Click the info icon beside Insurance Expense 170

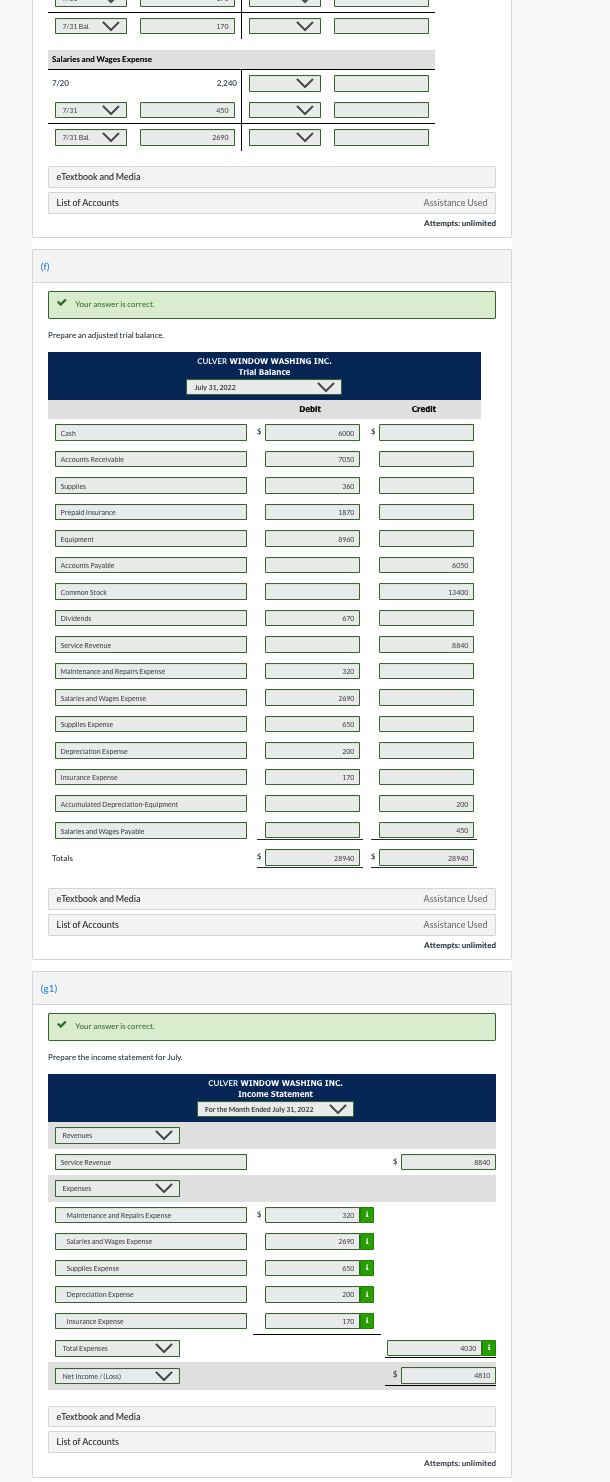(367, 1320)
